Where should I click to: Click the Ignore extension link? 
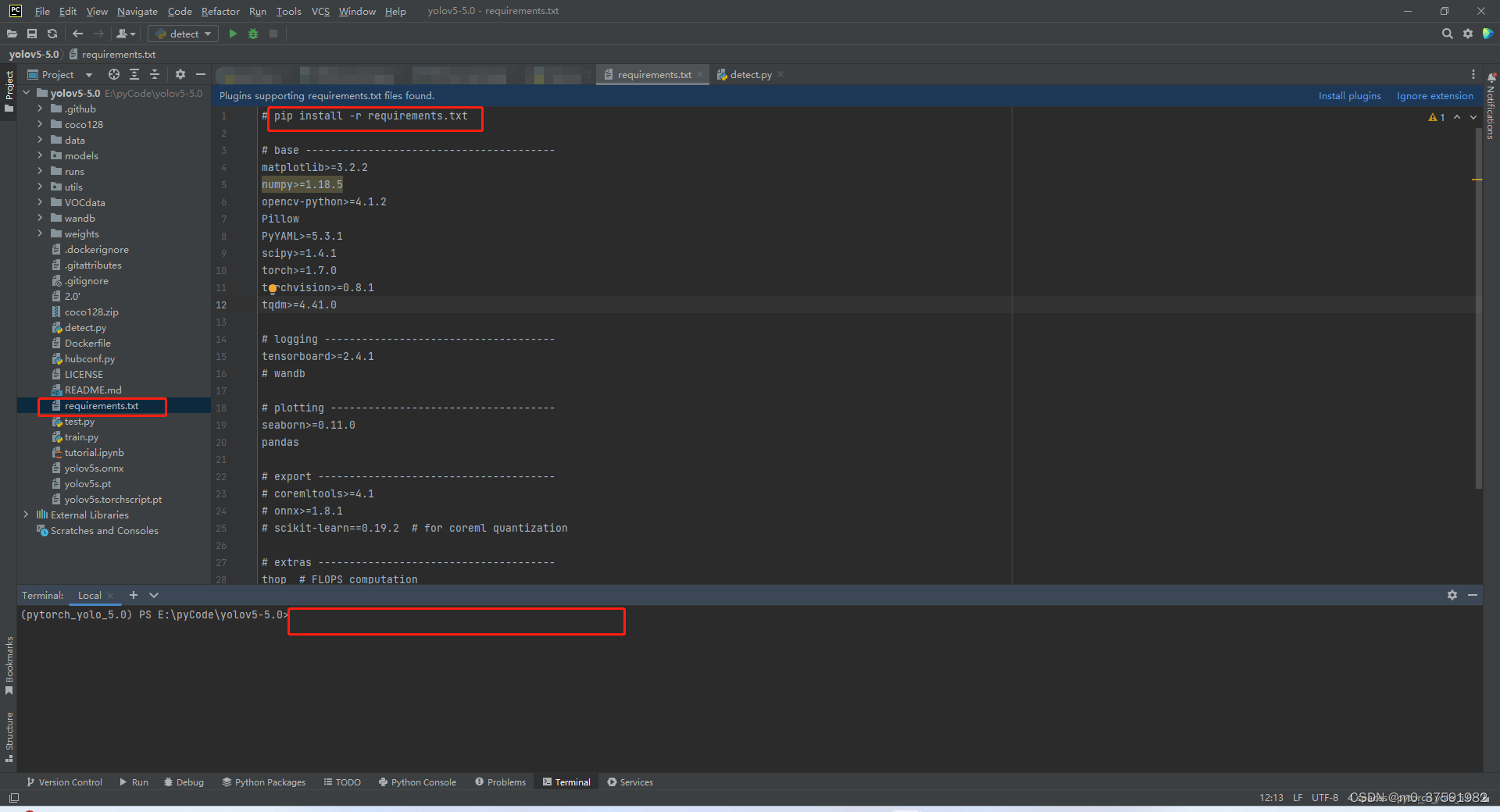(x=1434, y=95)
